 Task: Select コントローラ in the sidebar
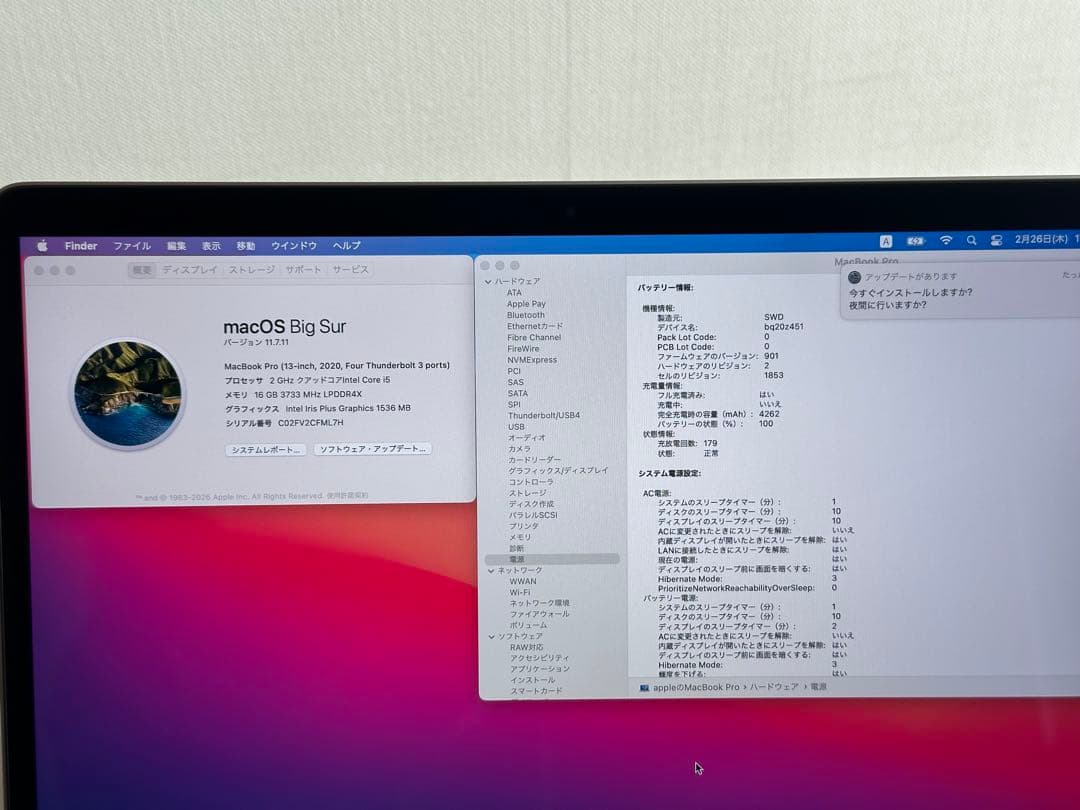(530, 482)
